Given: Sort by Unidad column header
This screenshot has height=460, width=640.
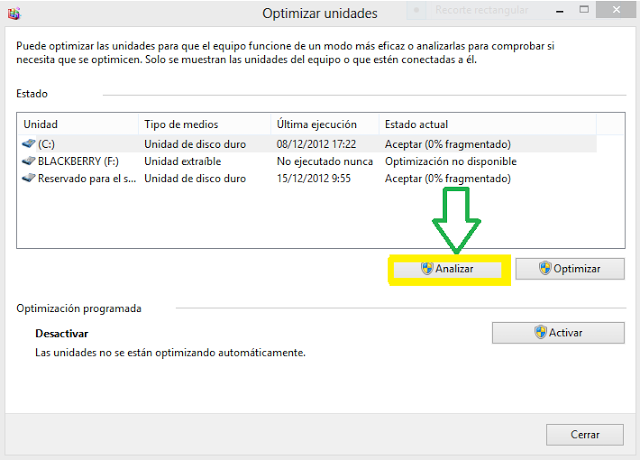Looking at the screenshot, I should [78, 124].
